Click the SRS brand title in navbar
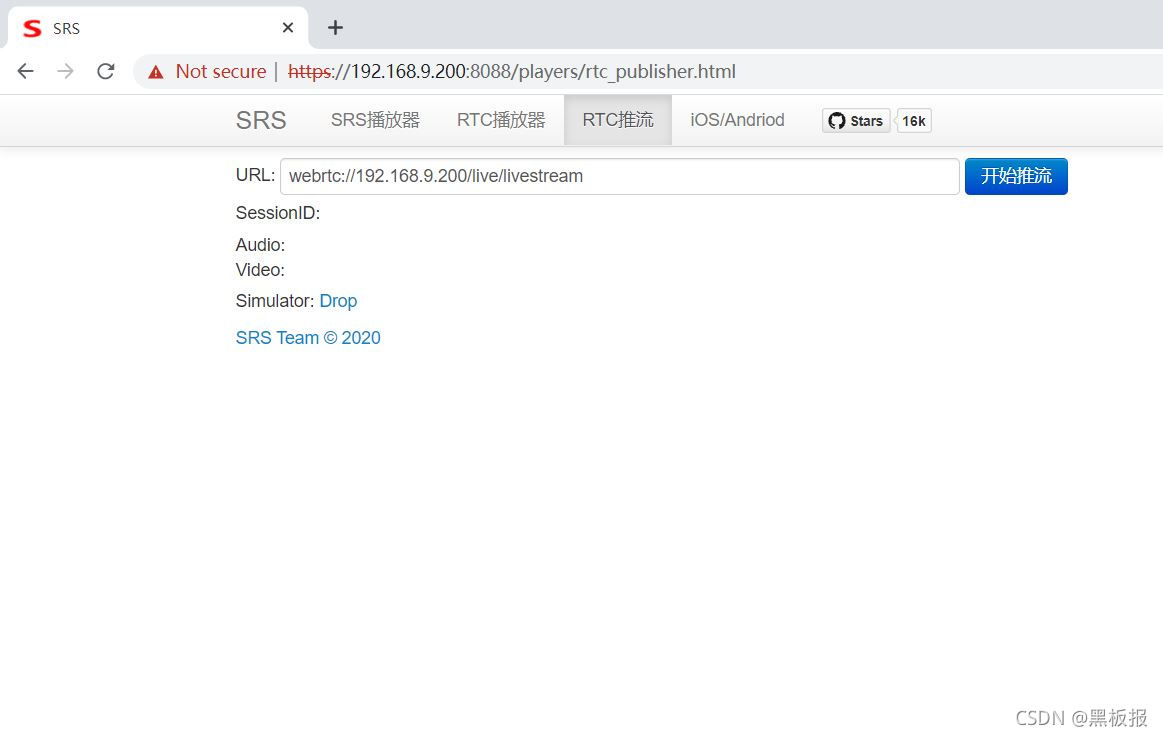 point(261,120)
